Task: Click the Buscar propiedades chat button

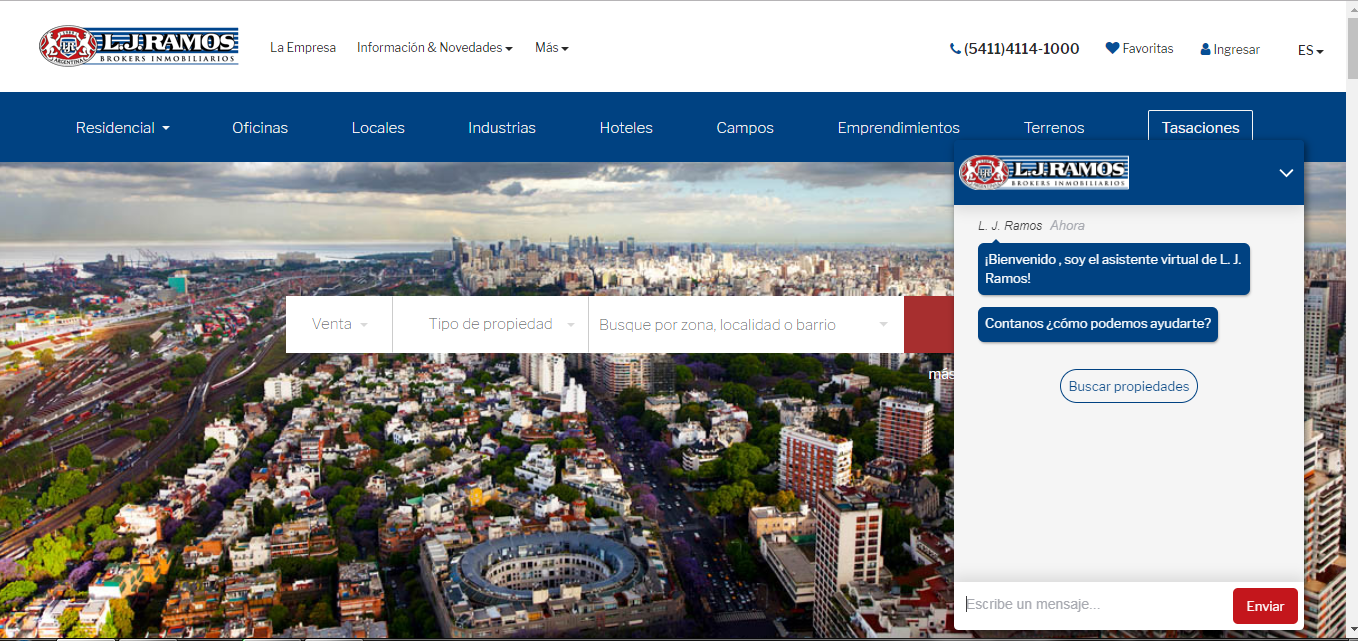Action: pos(1128,386)
